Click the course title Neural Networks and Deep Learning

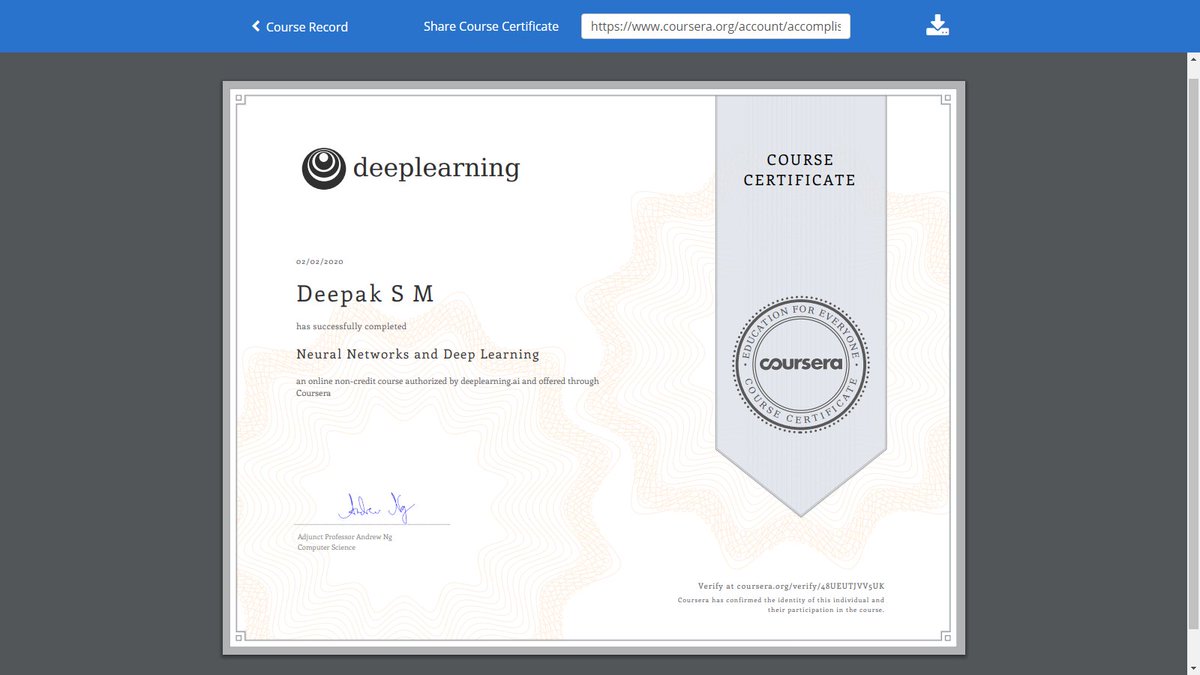pyautogui.click(x=418, y=354)
